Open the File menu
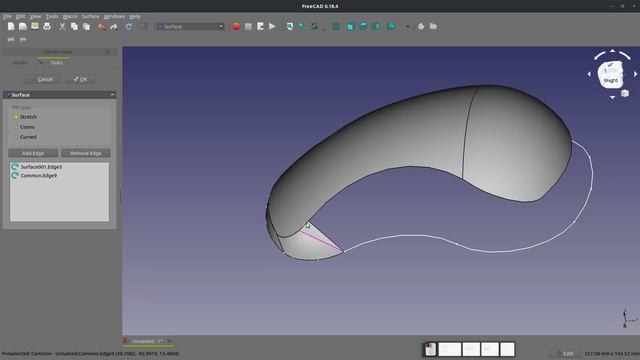The image size is (640, 360). click(x=7, y=16)
